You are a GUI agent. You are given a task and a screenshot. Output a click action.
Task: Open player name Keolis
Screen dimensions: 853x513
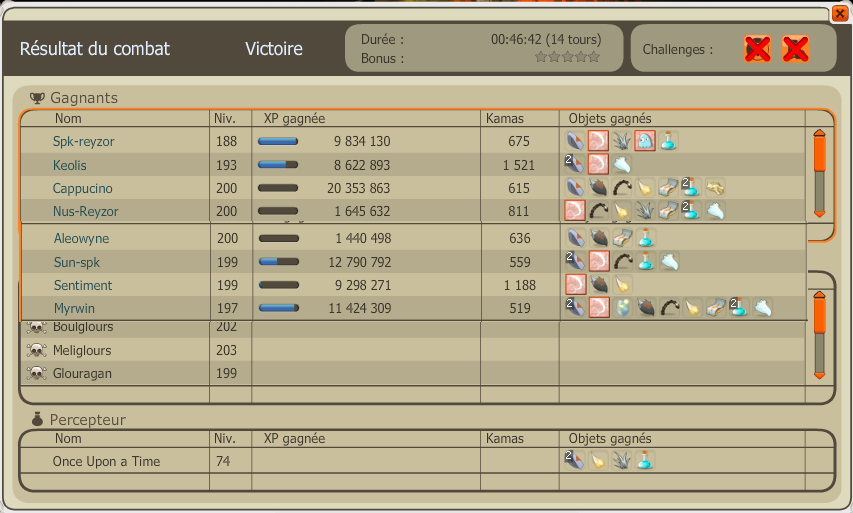pyautogui.click(x=70, y=165)
